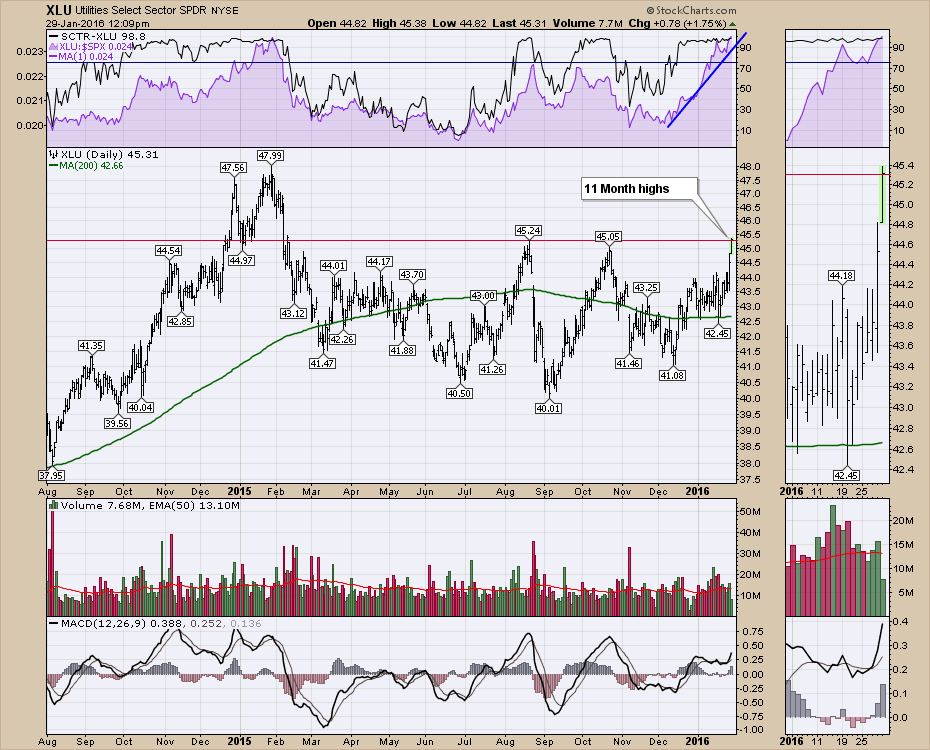Click the Volume value 7.7M in header
Image resolution: width=930 pixels, height=750 pixels.
click(x=610, y=24)
